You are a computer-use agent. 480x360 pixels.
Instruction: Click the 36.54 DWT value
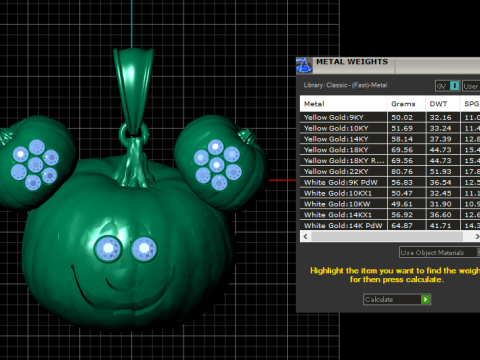(440, 182)
